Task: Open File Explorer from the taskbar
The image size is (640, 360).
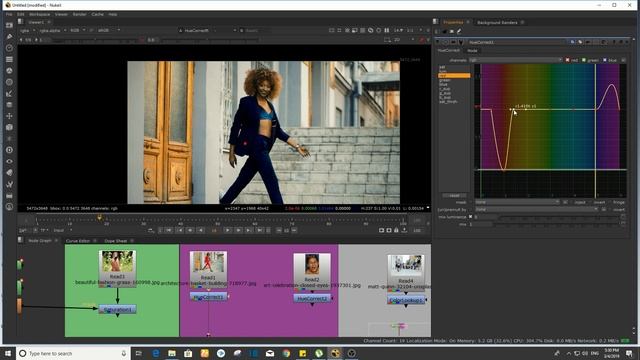Action: [172, 353]
